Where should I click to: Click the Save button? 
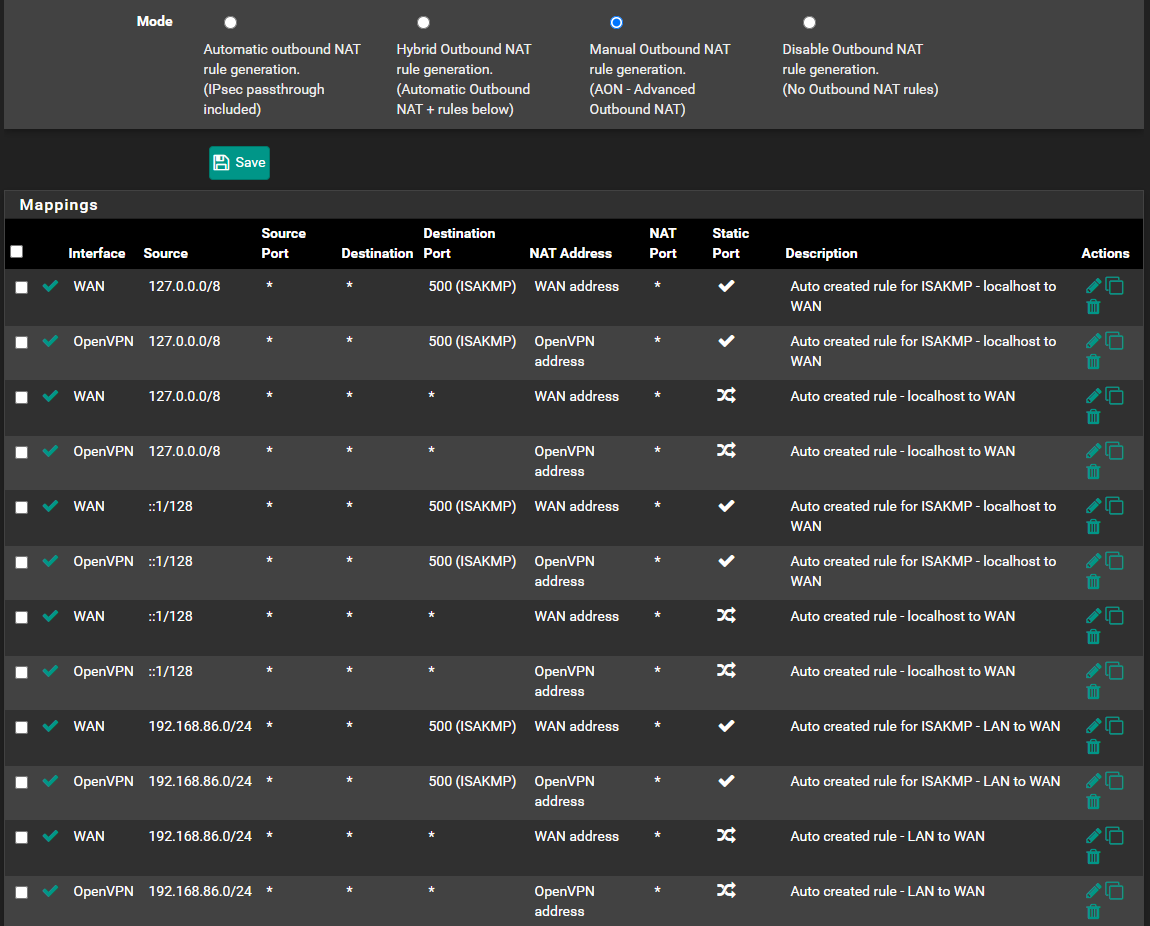239,163
